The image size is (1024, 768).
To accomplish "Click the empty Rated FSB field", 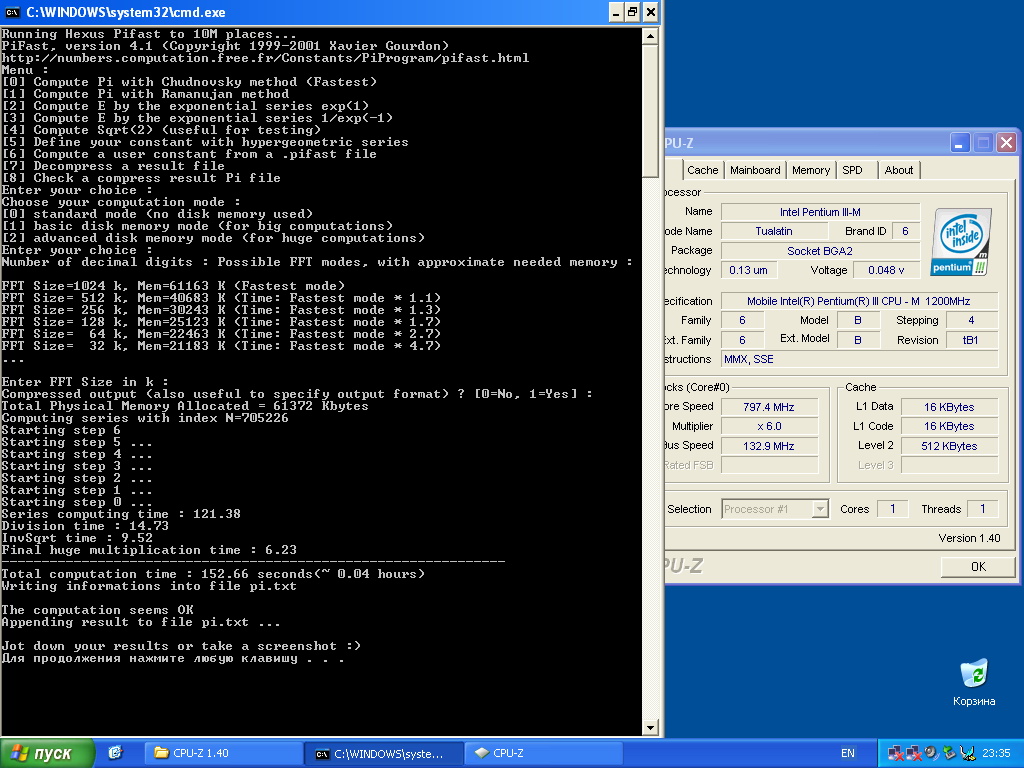I will [769, 465].
